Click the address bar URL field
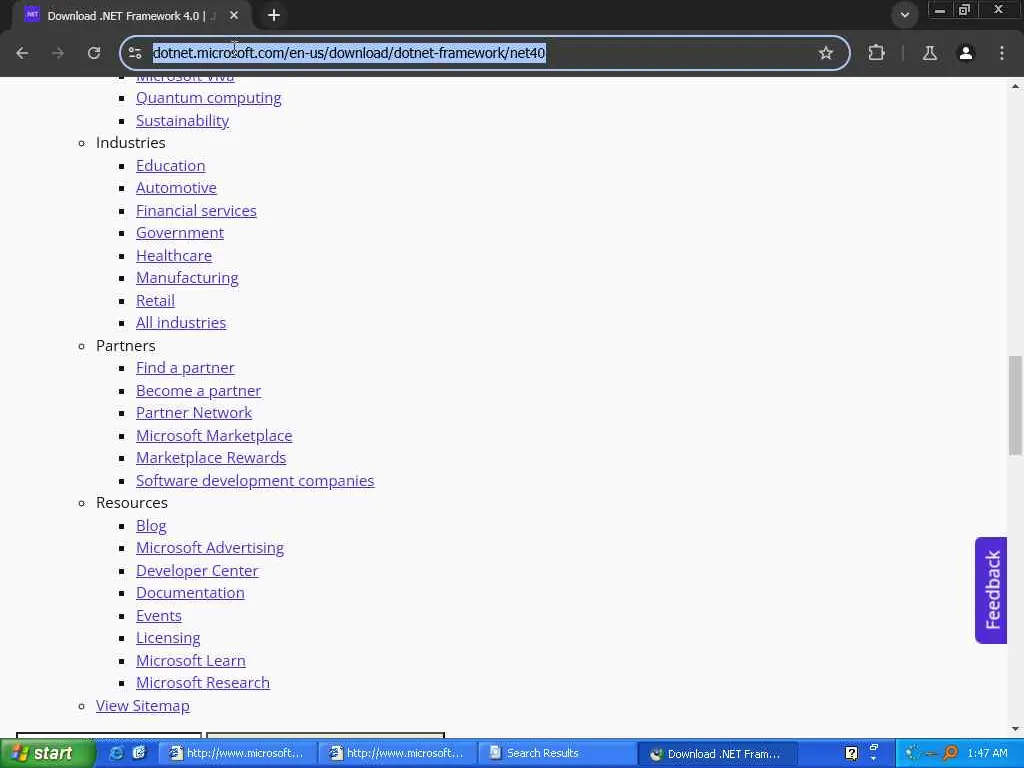 [x=483, y=53]
